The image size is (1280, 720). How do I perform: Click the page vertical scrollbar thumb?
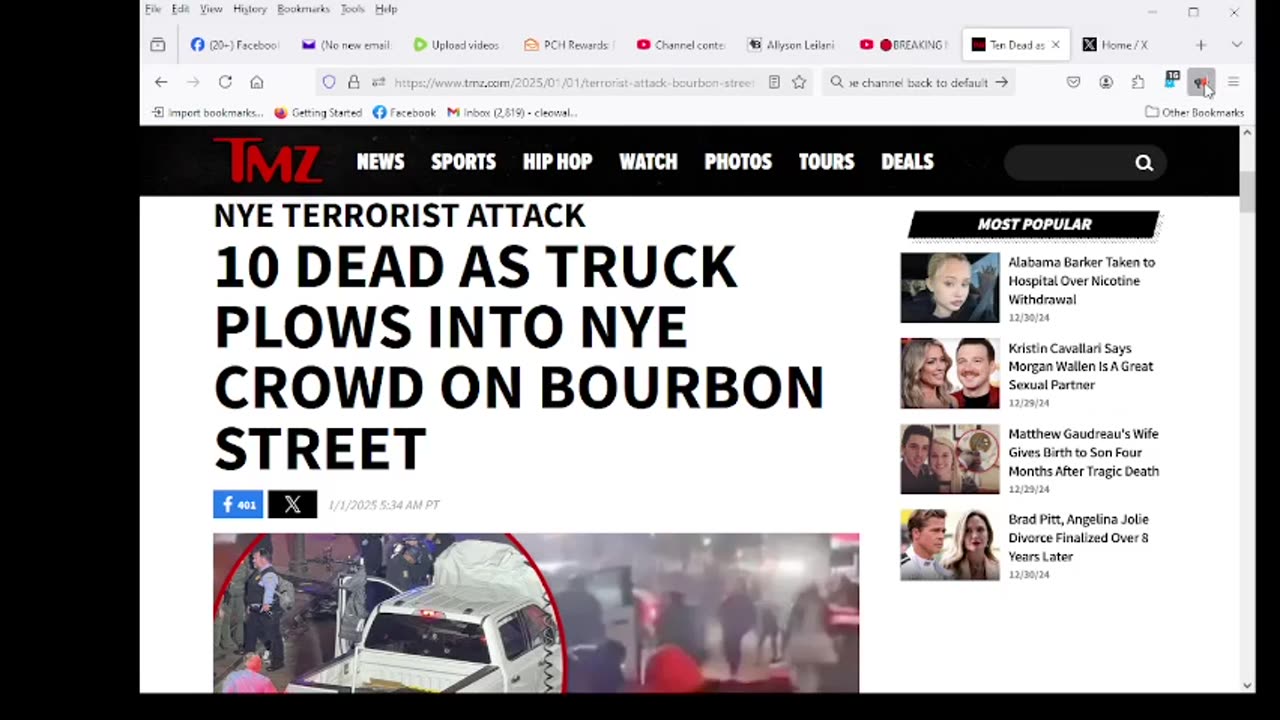pos(1247,191)
